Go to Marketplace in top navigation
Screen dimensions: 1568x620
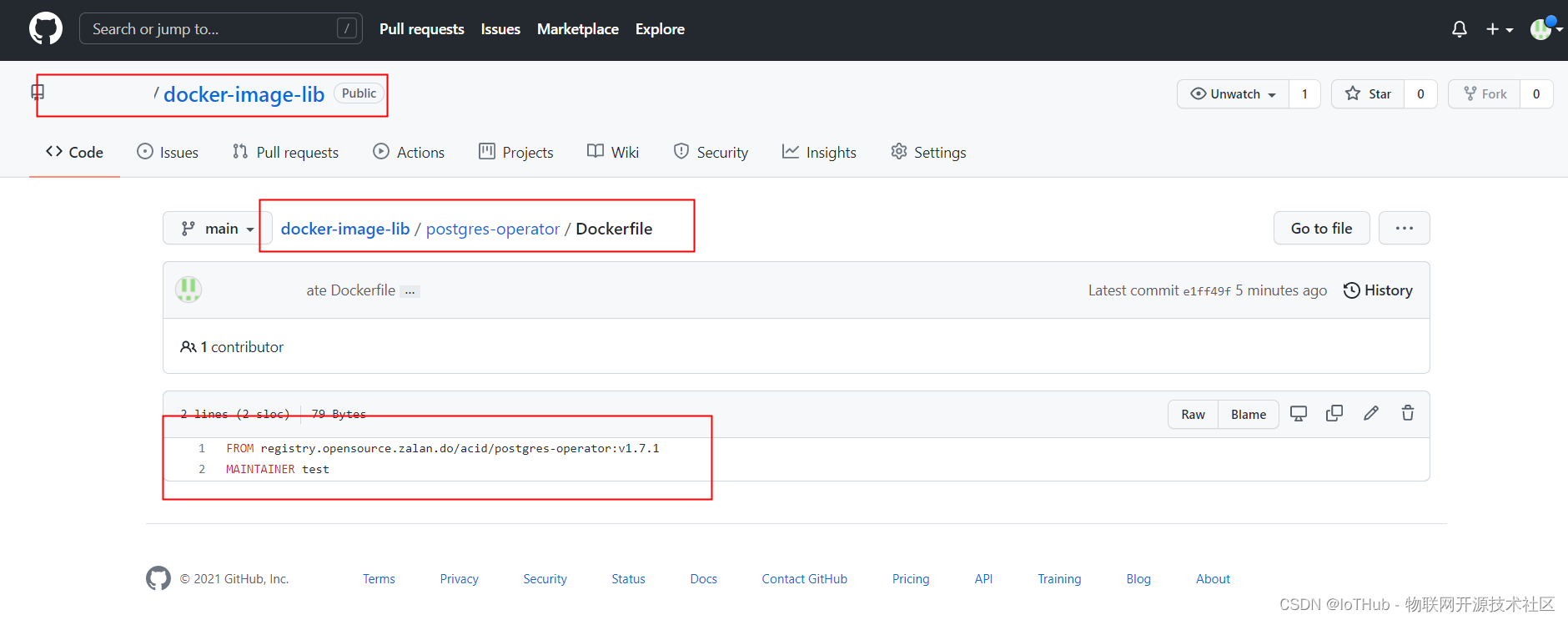(x=578, y=28)
